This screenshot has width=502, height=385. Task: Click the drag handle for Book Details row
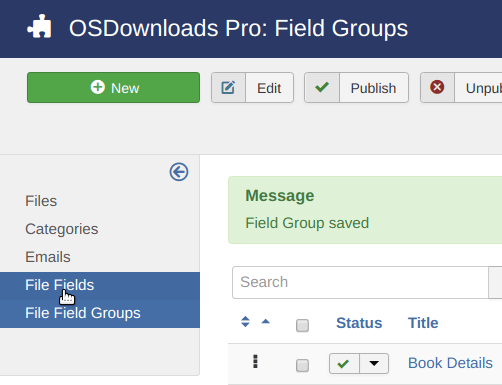pyautogui.click(x=255, y=362)
